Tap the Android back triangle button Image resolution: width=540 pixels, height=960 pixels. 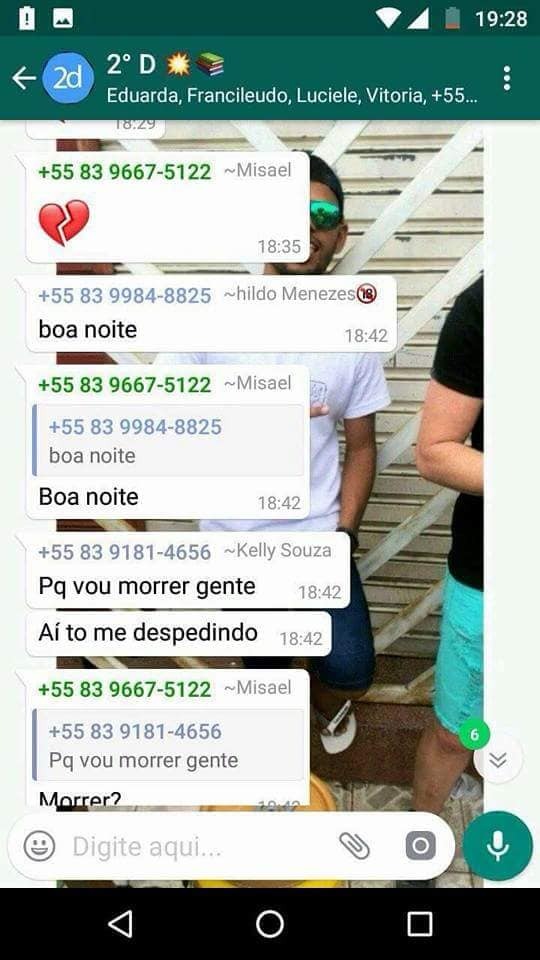120,924
